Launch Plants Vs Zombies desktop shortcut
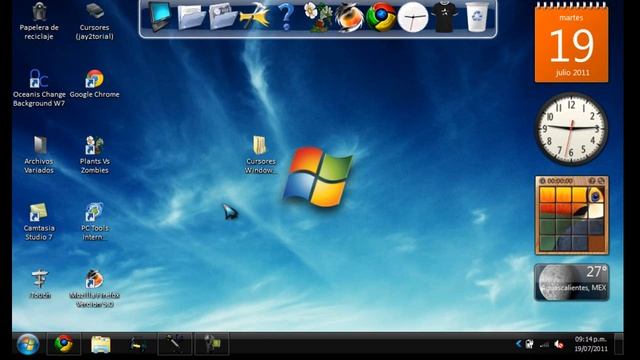Viewport: 640px width, 360px height. point(94,155)
